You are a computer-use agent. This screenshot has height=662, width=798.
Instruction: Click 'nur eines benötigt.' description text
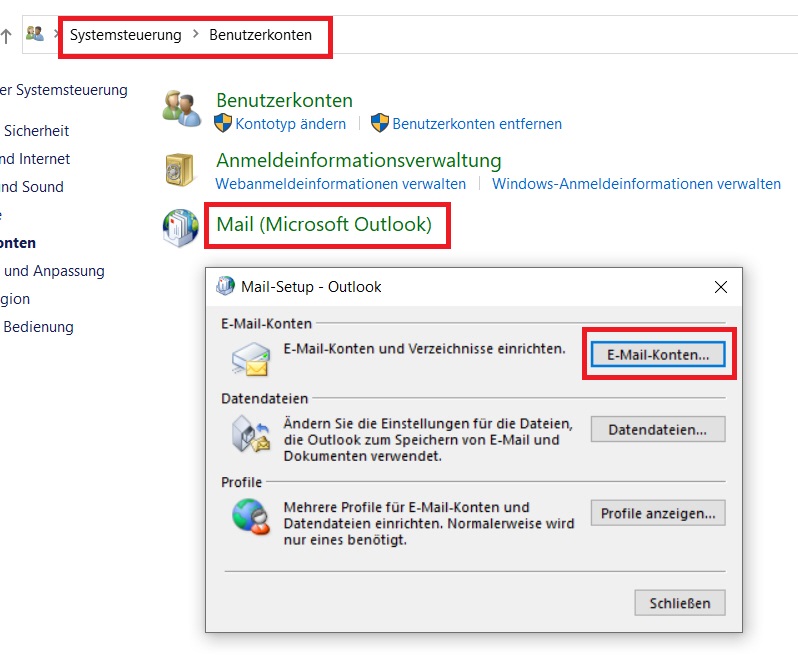pyautogui.click(x=345, y=540)
